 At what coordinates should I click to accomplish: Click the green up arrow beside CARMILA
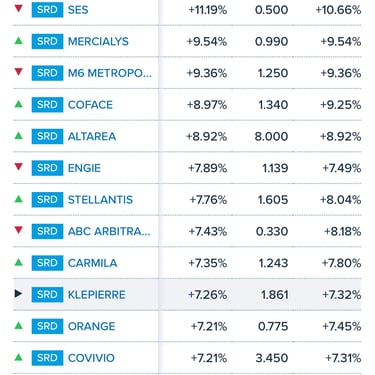(x=19, y=262)
